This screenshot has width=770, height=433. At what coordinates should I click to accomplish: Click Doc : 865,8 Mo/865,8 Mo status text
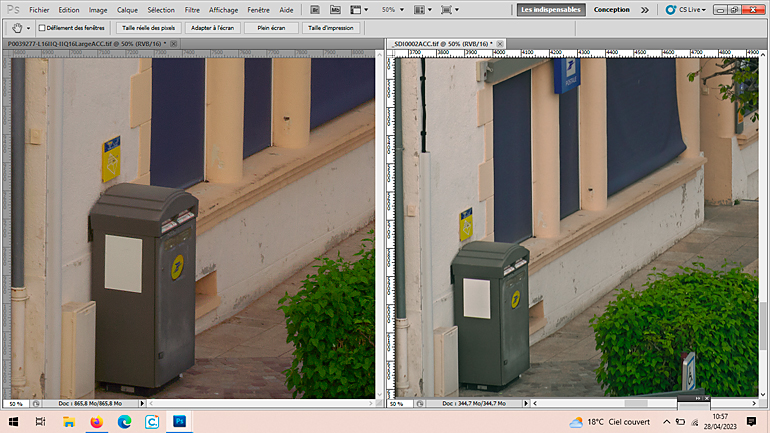(x=90, y=404)
